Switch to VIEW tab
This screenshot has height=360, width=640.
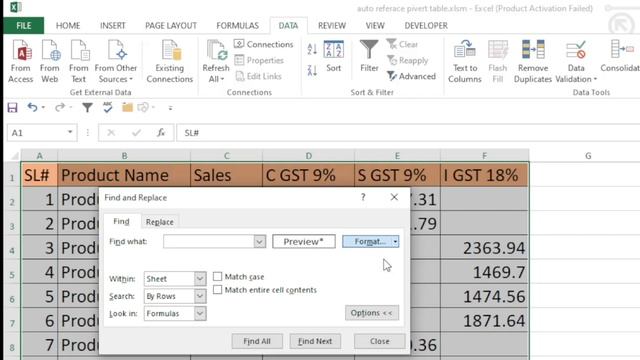[x=375, y=26]
